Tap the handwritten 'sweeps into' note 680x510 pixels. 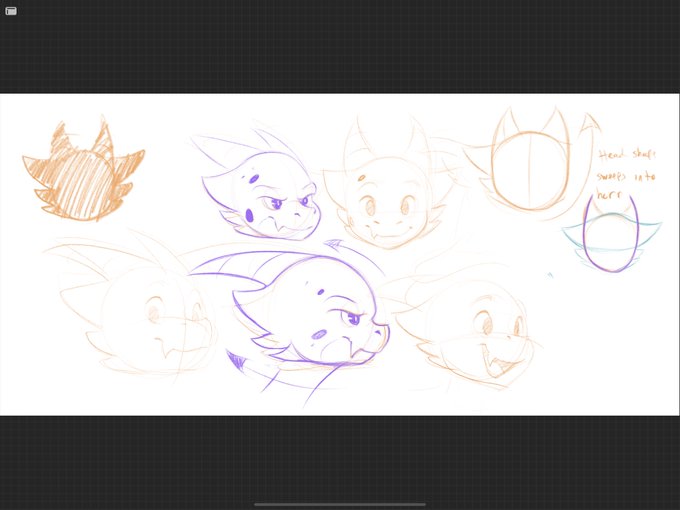(x=625, y=177)
